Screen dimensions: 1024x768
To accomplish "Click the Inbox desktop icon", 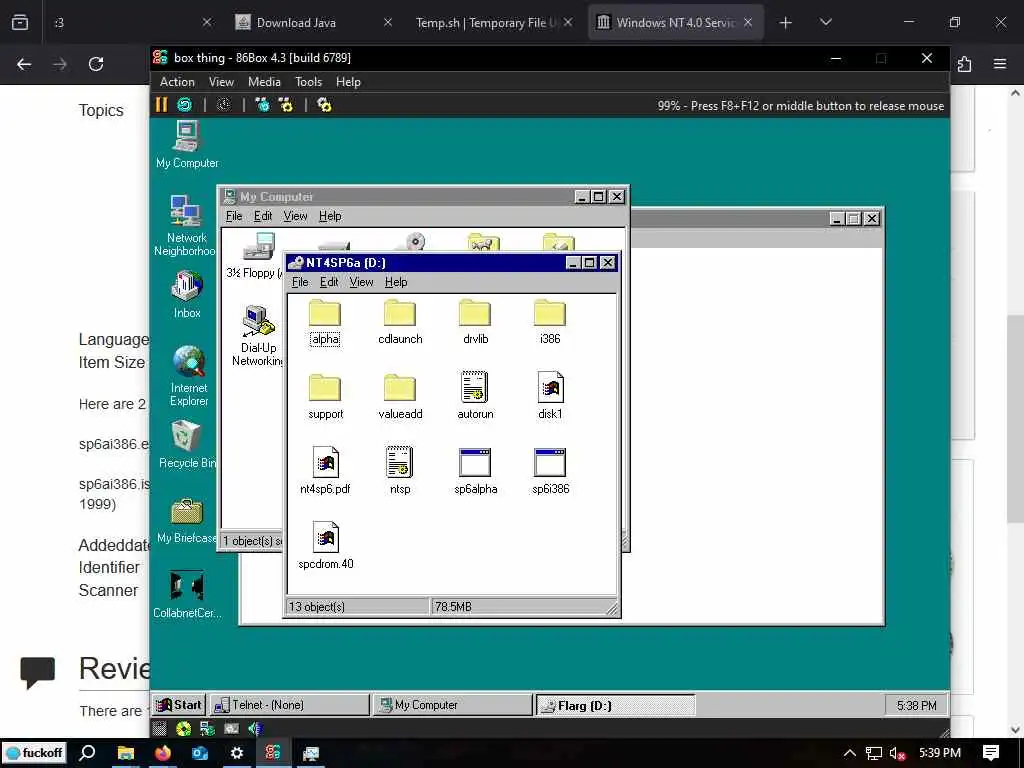I will [x=187, y=295].
